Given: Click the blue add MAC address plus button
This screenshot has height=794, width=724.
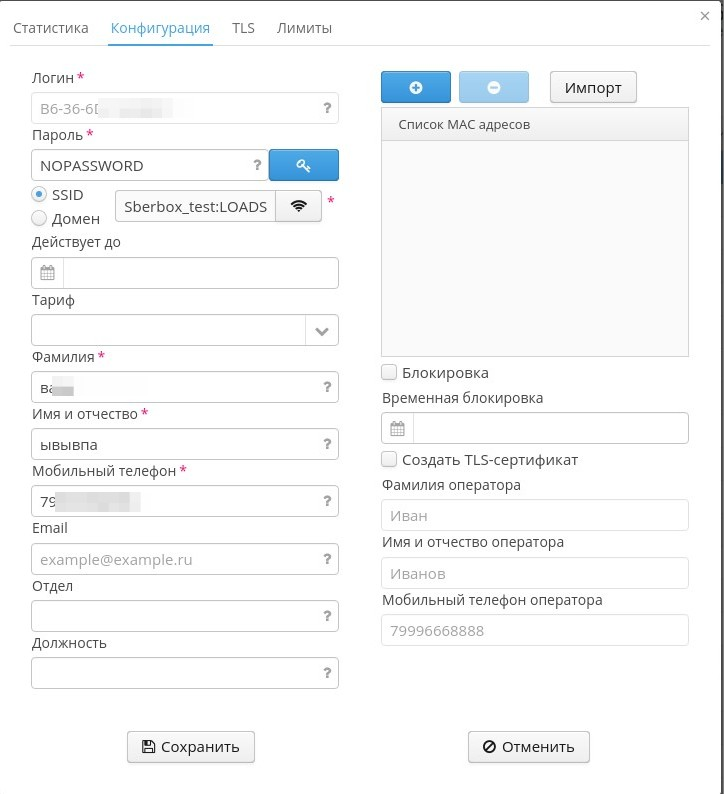Looking at the screenshot, I should (x=415, y=88).
